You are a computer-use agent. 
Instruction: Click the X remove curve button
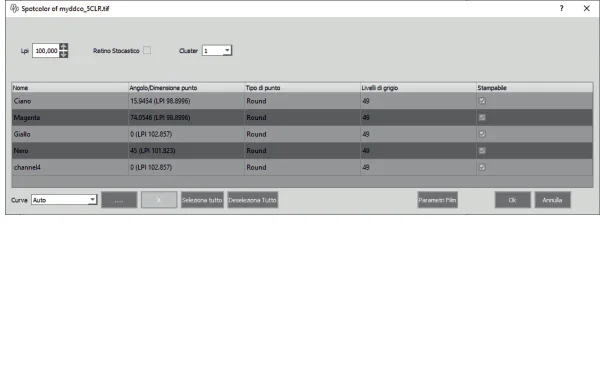click(159, 200)
